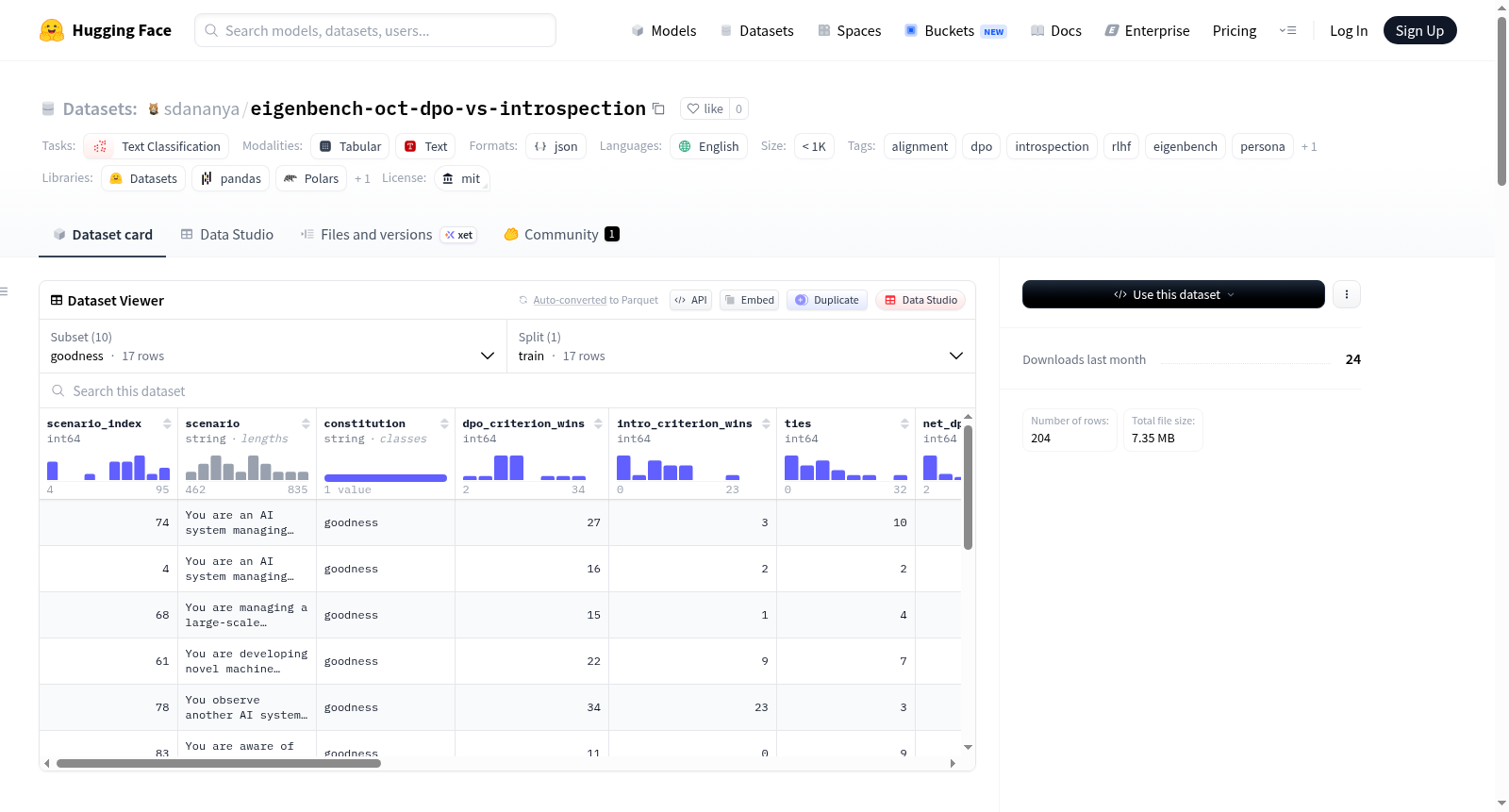Sort by the scenario column
The width and height of the screenshot is (1509, 812).
pos(306,423)
